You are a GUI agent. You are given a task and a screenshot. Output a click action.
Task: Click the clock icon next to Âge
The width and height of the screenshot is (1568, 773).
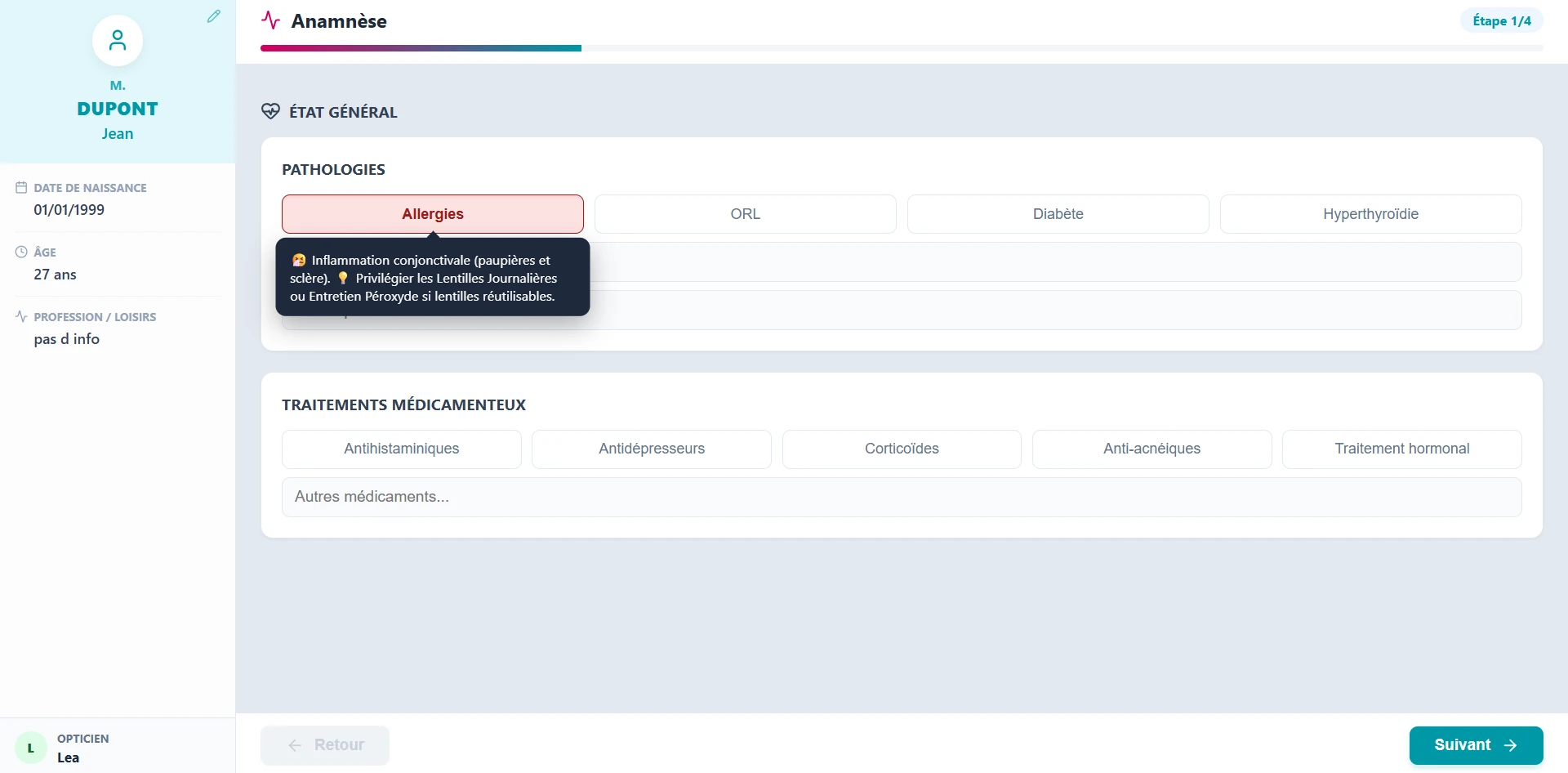pyautogui.click(x=21, y=252)
